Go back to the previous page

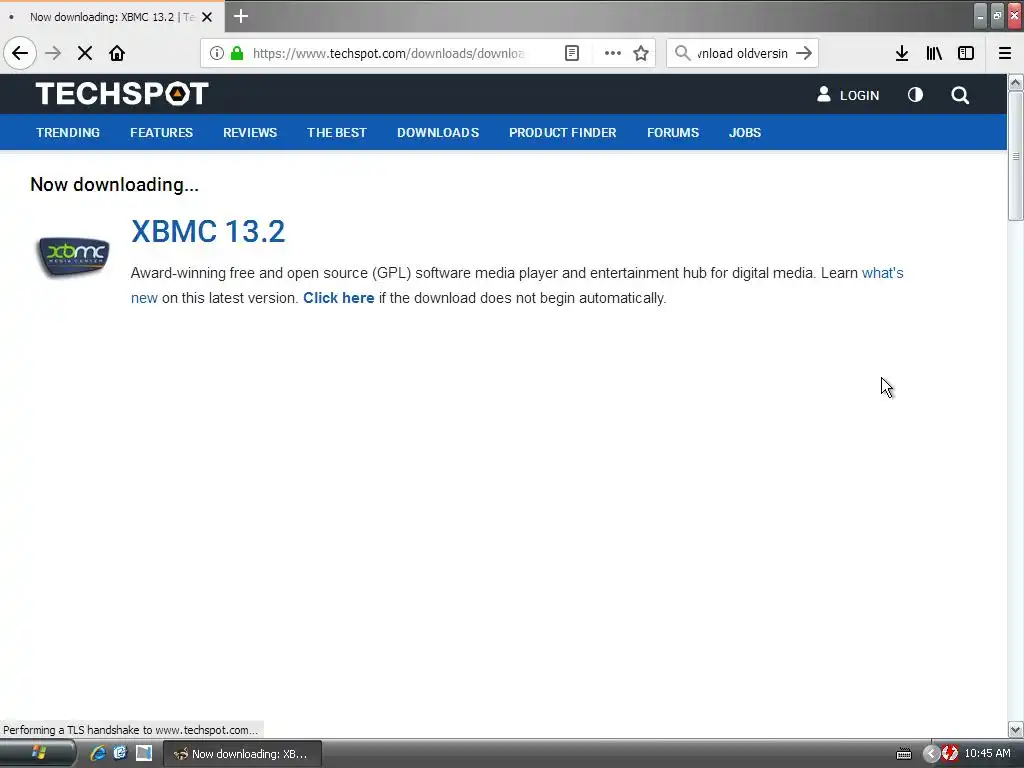pos(20,53)
